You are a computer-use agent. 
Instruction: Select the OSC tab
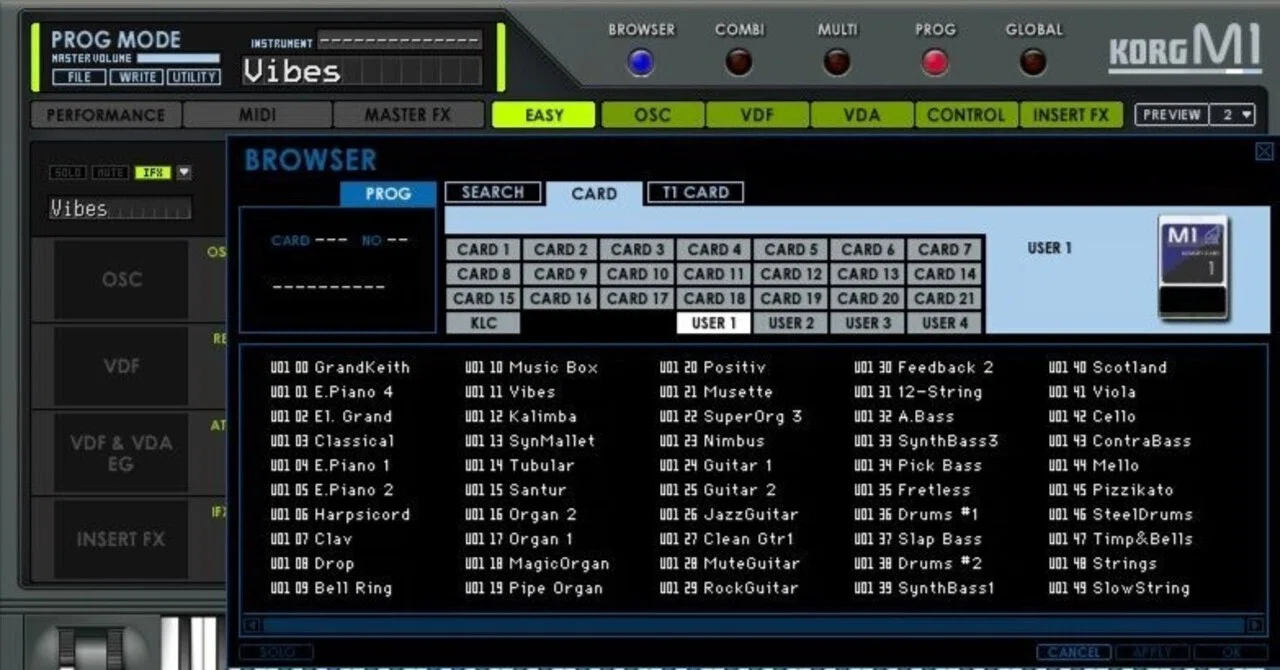point(653,115)
